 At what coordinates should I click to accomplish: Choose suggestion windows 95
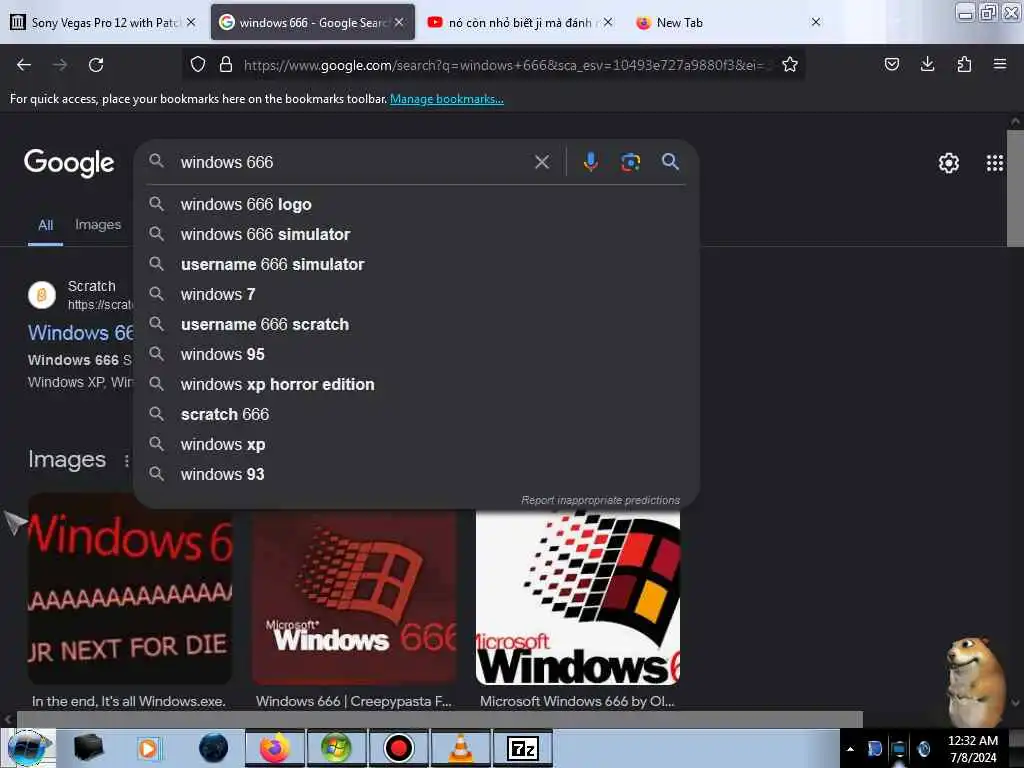tap(417, 355)
